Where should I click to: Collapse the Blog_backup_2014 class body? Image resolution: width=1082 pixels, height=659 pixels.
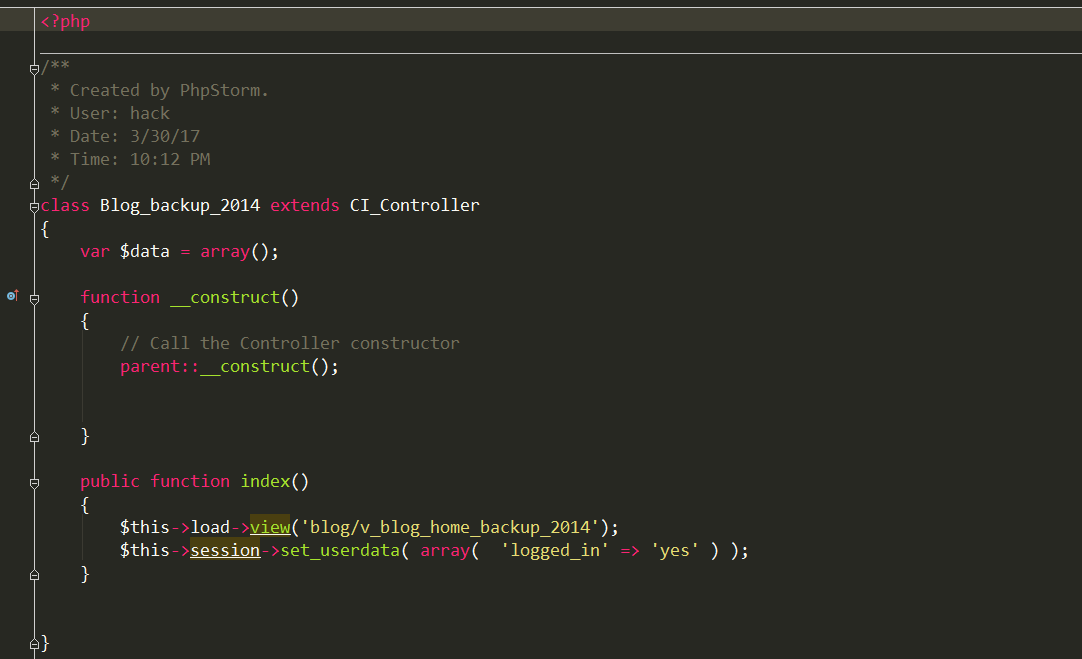[35, 206]
